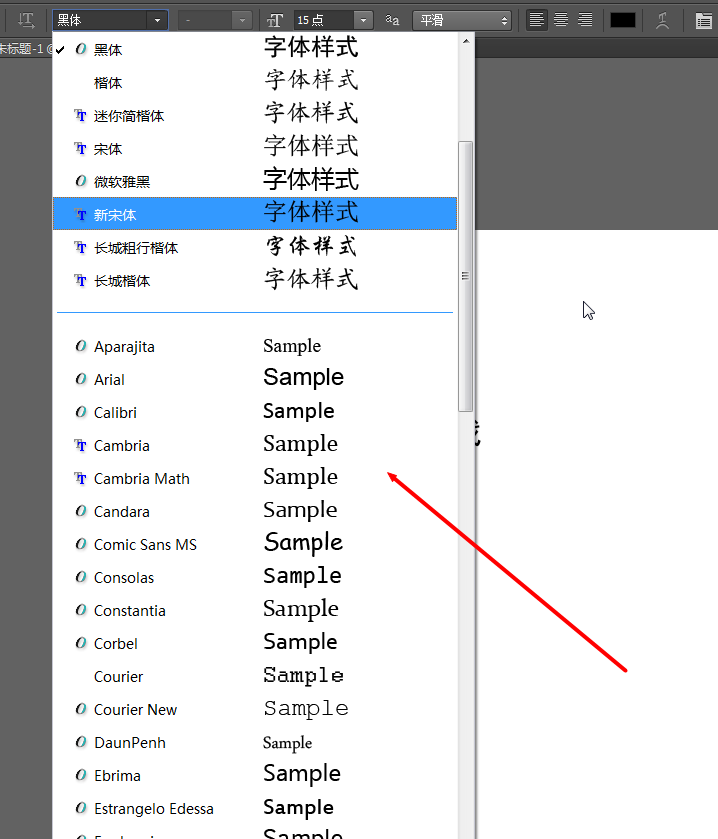
Task: Pick the Cambria font
Action: point(255,445)
